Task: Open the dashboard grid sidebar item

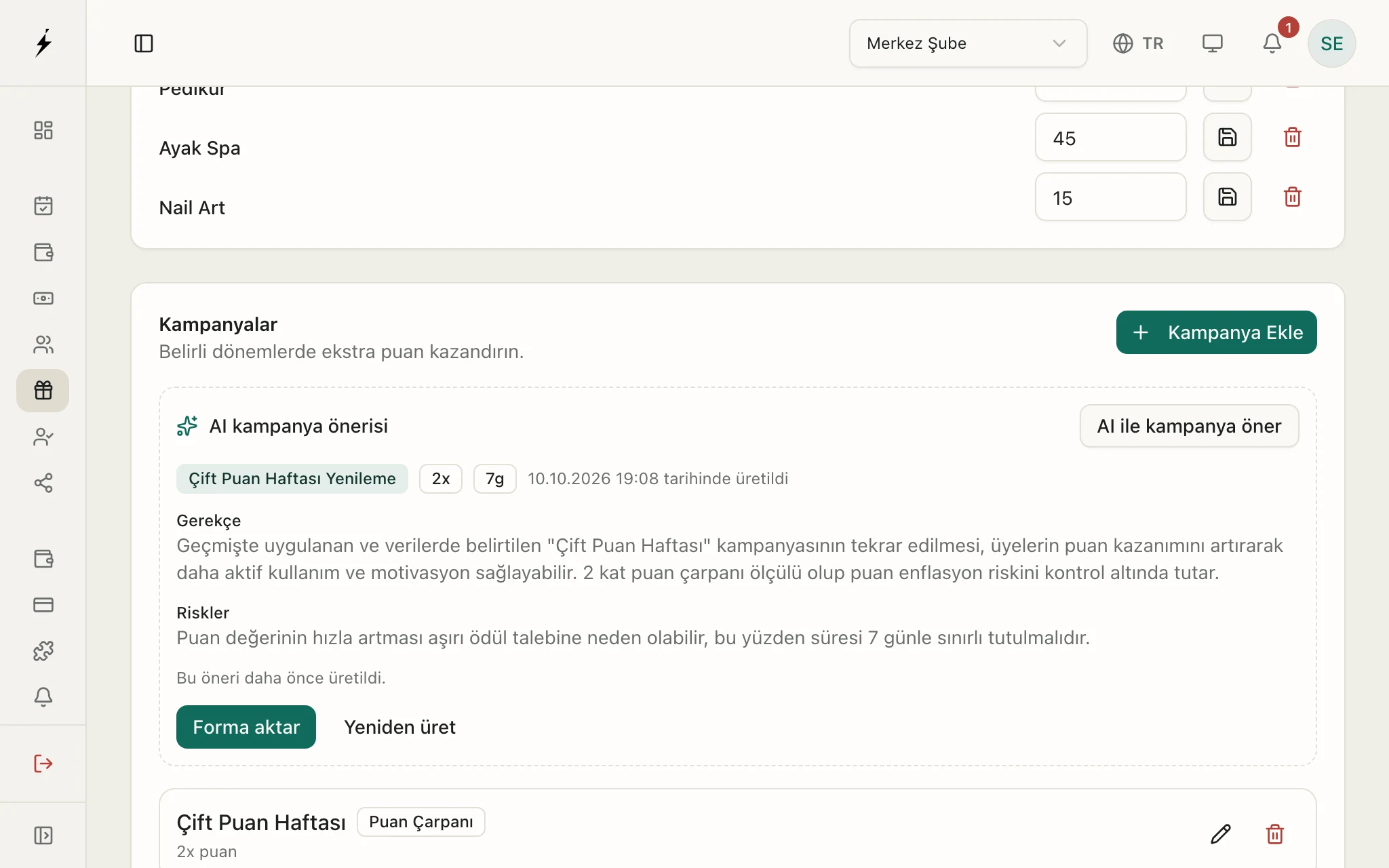Action: 43,130
